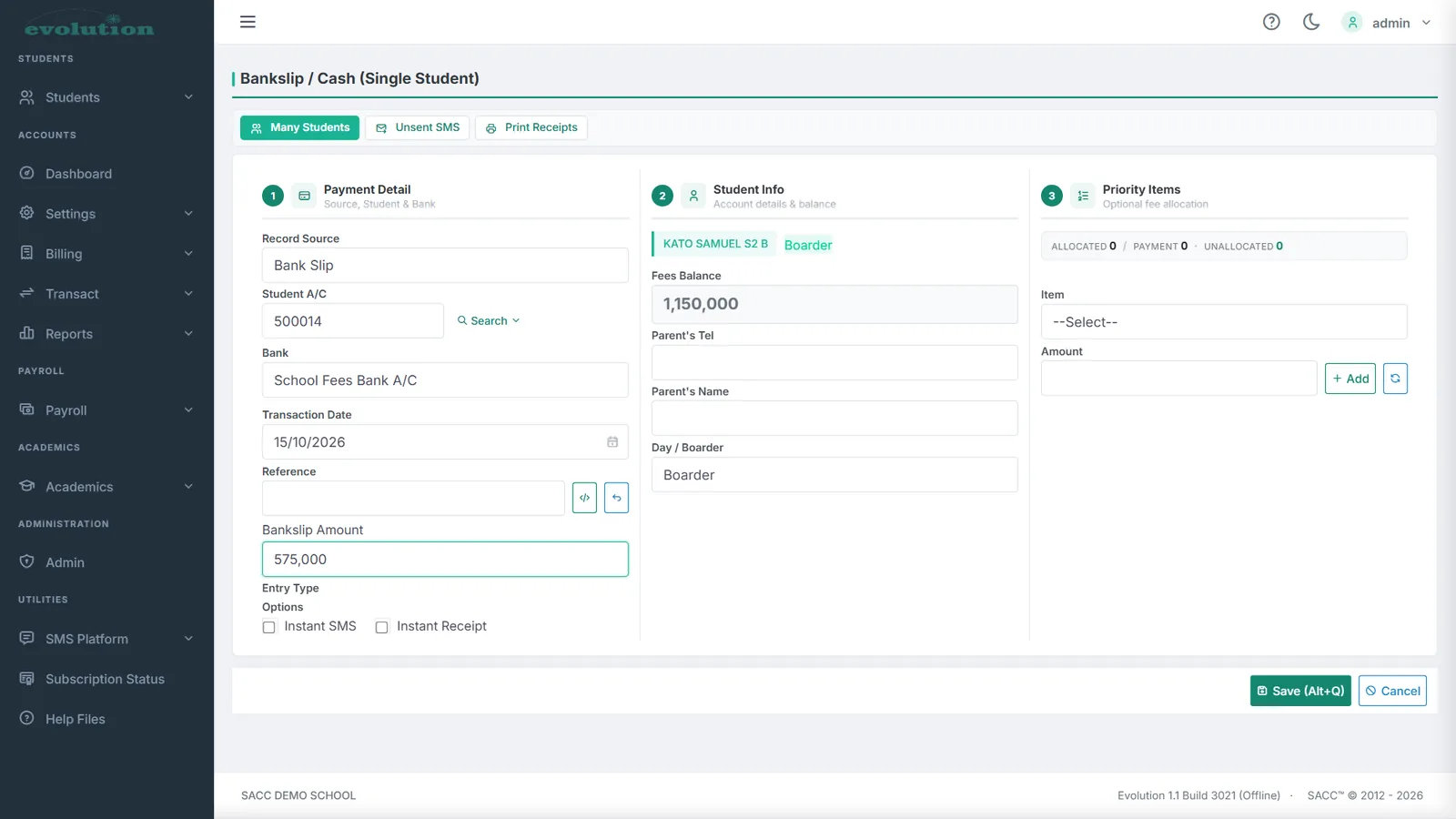
Task: Open the Item --Select-- dropdown
Action: (x=1224, y=322)
